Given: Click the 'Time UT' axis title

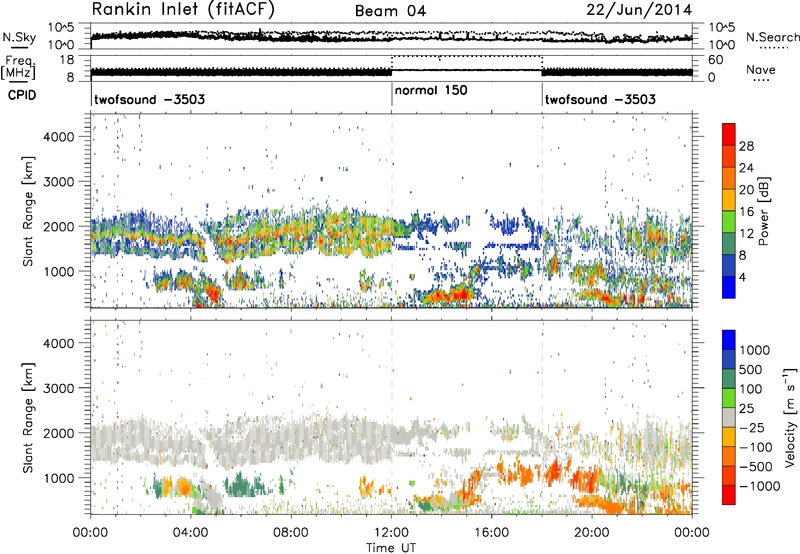Looking at the screenshot, I should click(391, 548).
